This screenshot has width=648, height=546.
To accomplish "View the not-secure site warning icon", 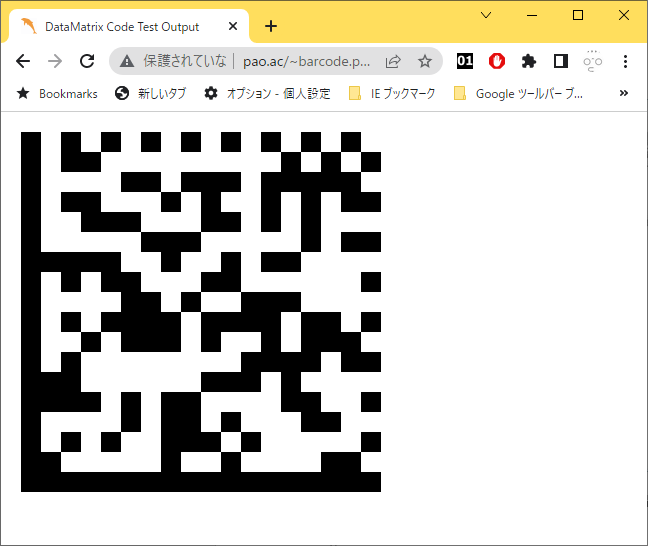I will [127, 61].
